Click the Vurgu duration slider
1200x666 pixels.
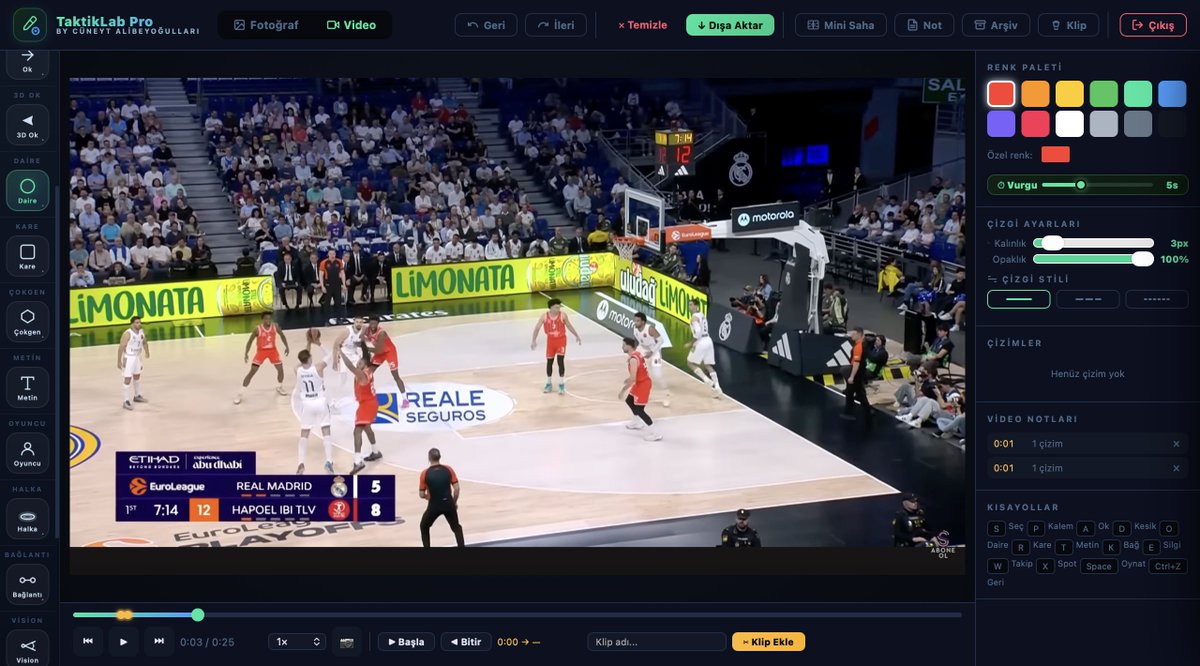tap(1097, 185)
